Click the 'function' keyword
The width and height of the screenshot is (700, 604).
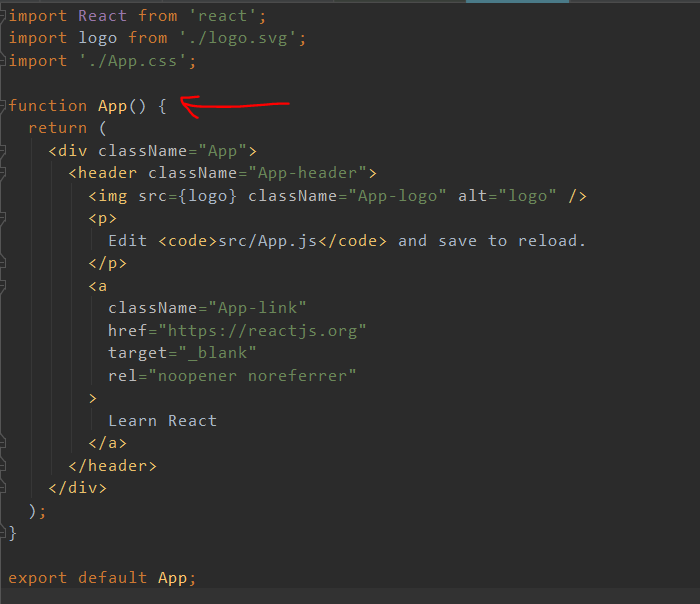[48, 106]
